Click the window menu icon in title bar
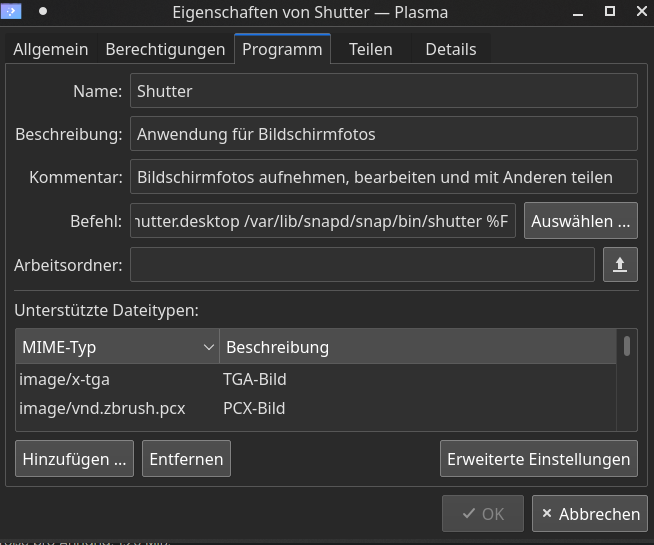This screenshot has width=654, height=545. point(14,11)
